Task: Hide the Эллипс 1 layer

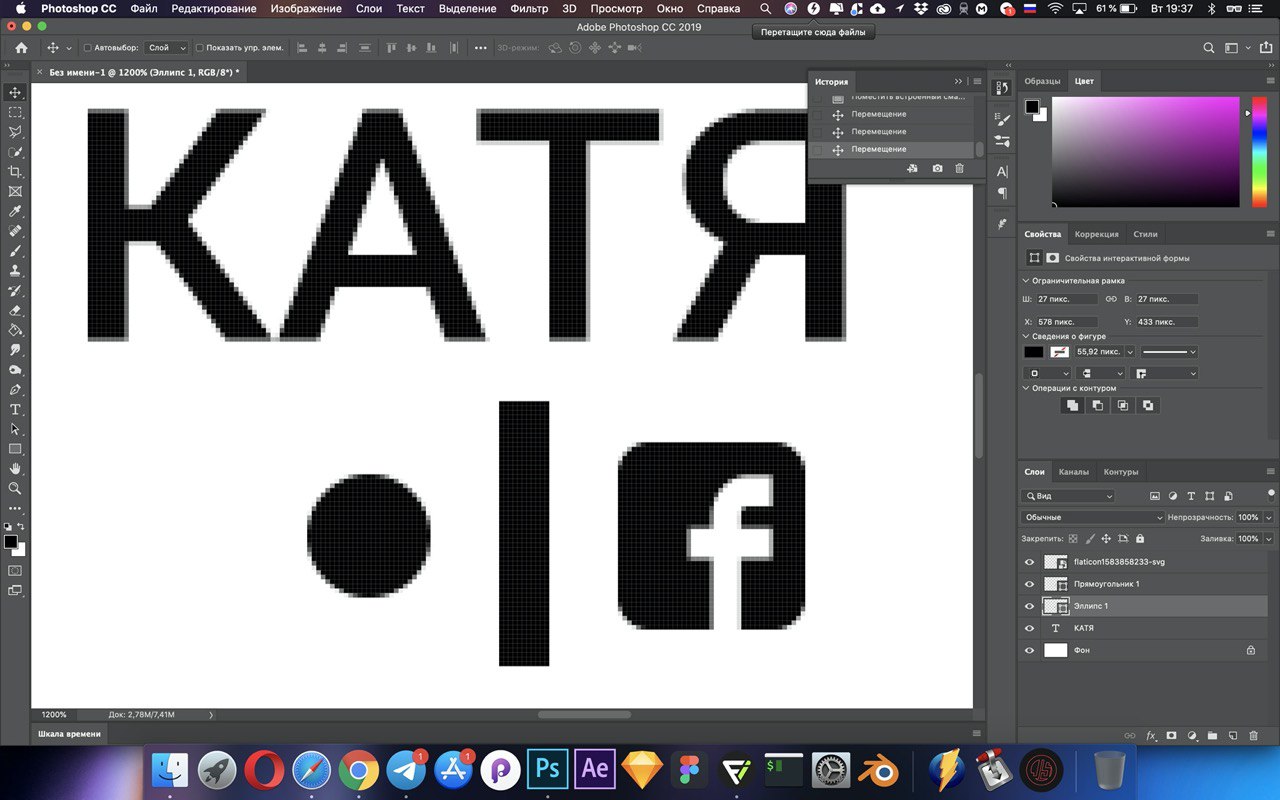Action: pos(1029,606)
